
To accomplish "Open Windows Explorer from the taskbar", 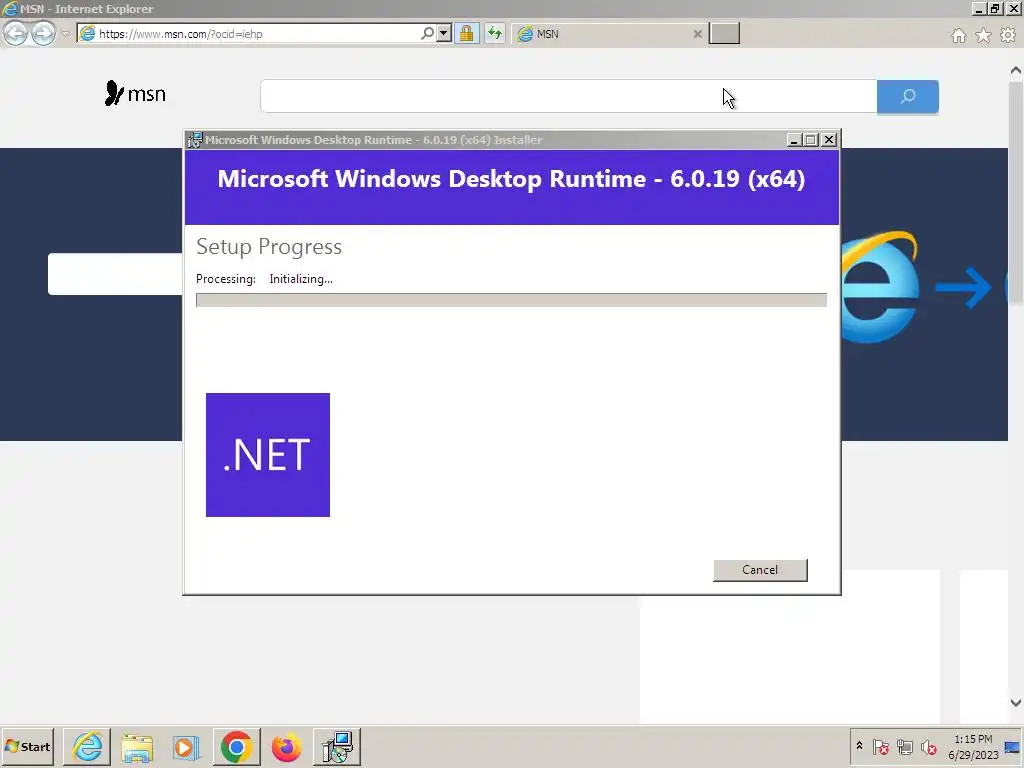I will (136, 746).
